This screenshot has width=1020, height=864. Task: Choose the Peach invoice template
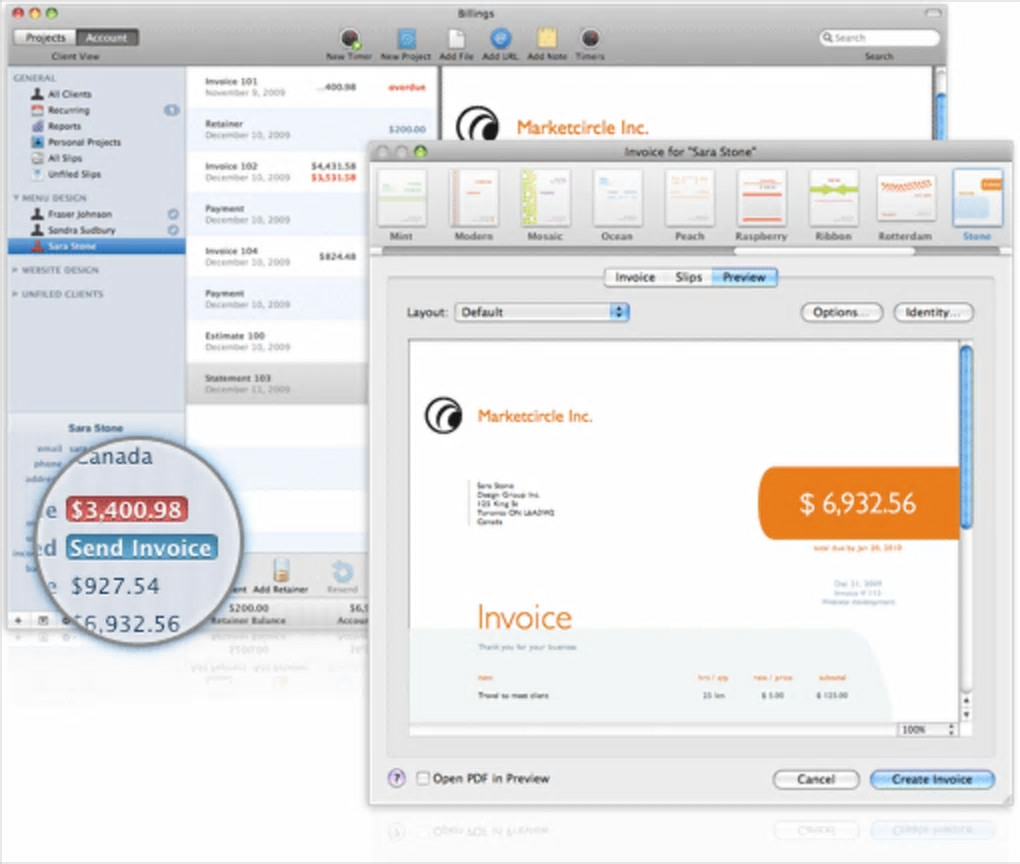[x=690, y=206]
